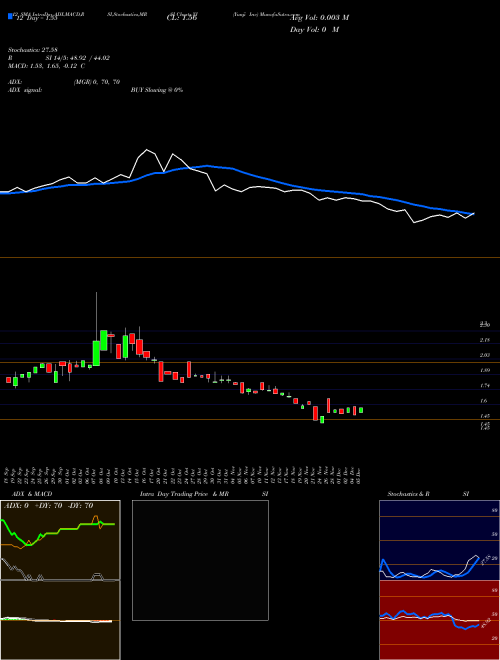The width and height of the screenshot is (500, 660).
Task: Open the red RSI indicator chart
Action: click(439, 620)
